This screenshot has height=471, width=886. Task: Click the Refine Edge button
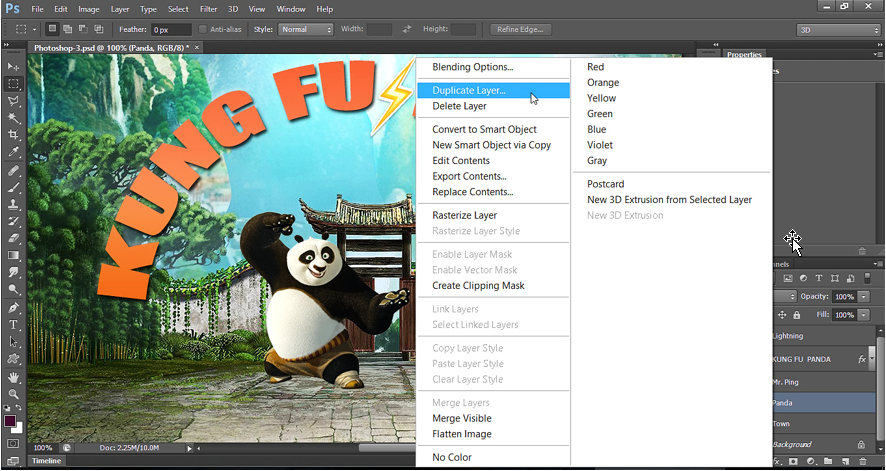520,29
